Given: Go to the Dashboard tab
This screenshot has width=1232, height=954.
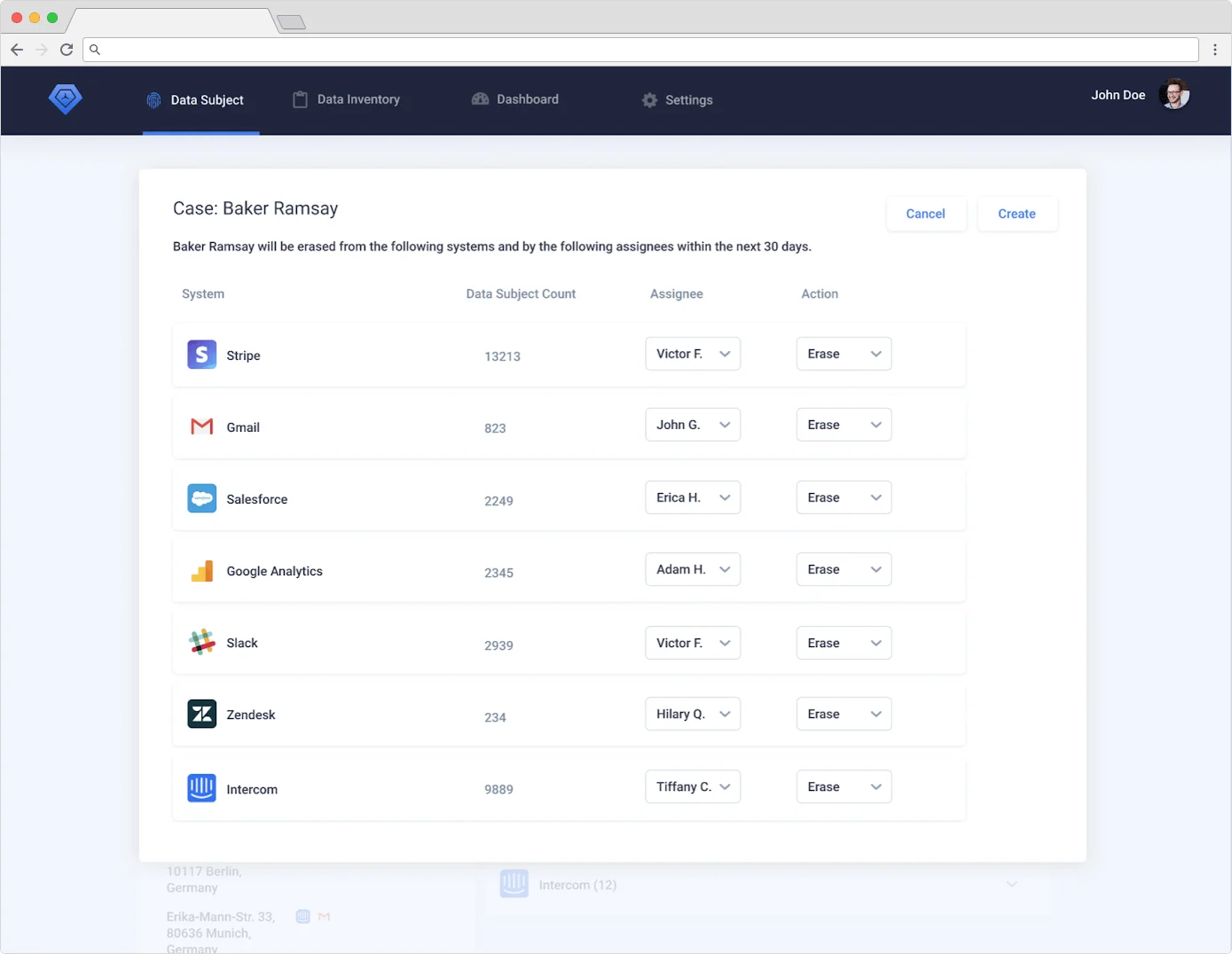Looking at the screenshot, I should click(x=515, y=99).
